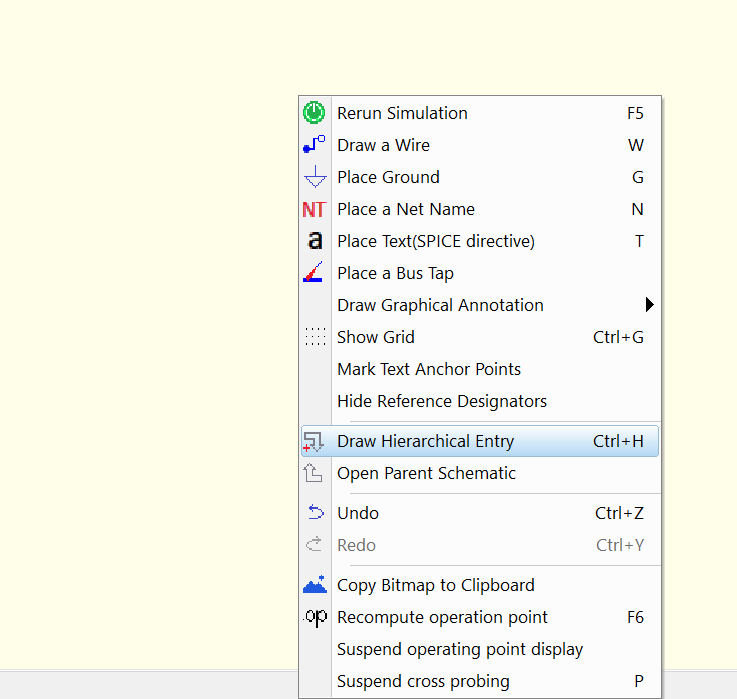Click the red NT net name icon
The image size is (737, 699).
(x=314, y=209)
